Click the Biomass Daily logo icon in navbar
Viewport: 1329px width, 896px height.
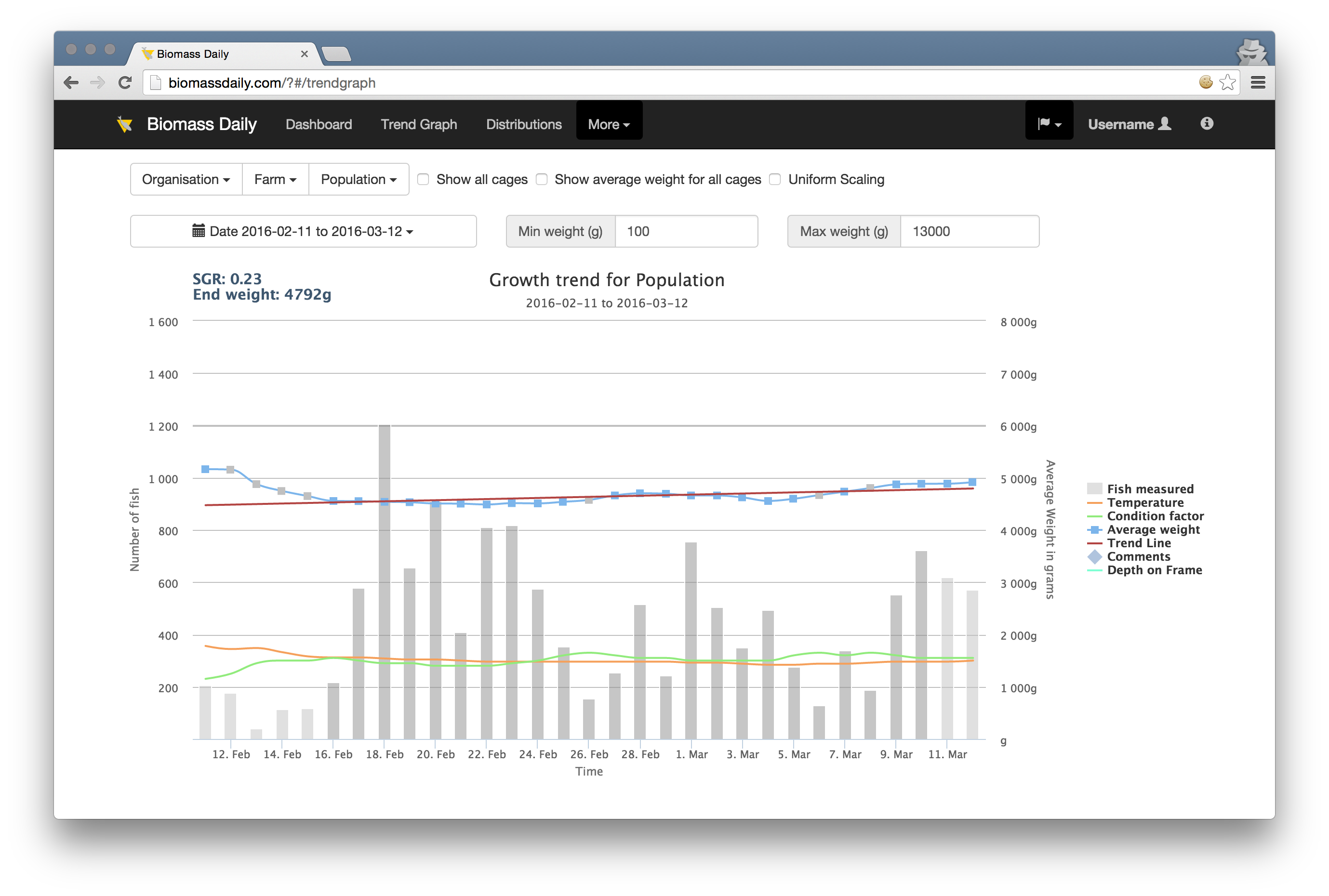pyautogui.click(x=125, y=124)
